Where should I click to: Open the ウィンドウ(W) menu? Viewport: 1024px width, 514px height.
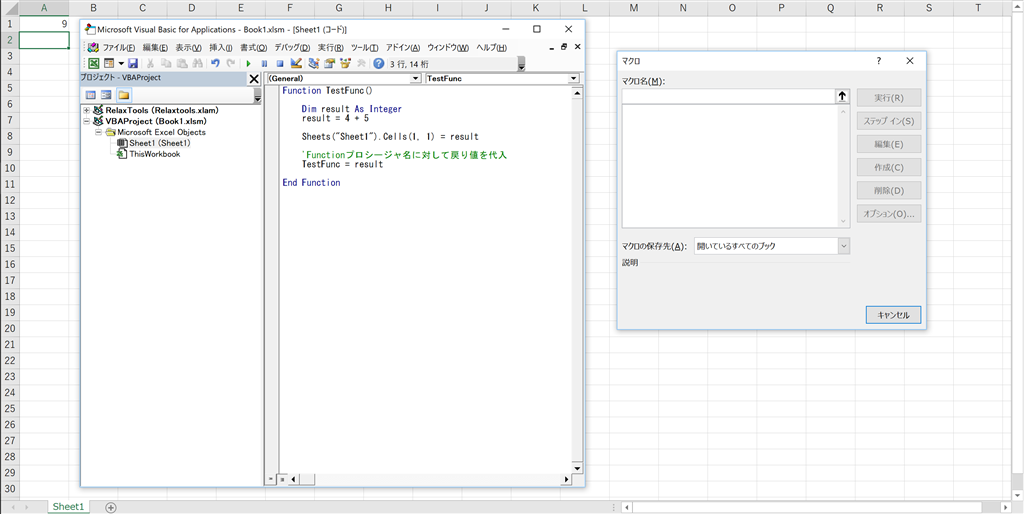tap(448, 48)
